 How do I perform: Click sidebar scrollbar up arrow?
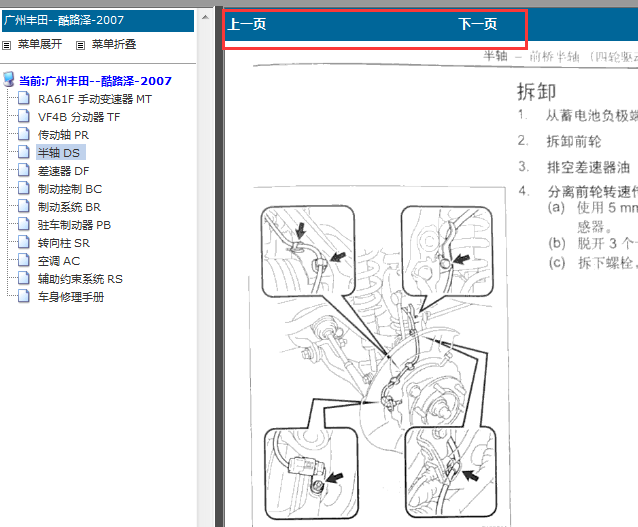(x=205, y=17)
